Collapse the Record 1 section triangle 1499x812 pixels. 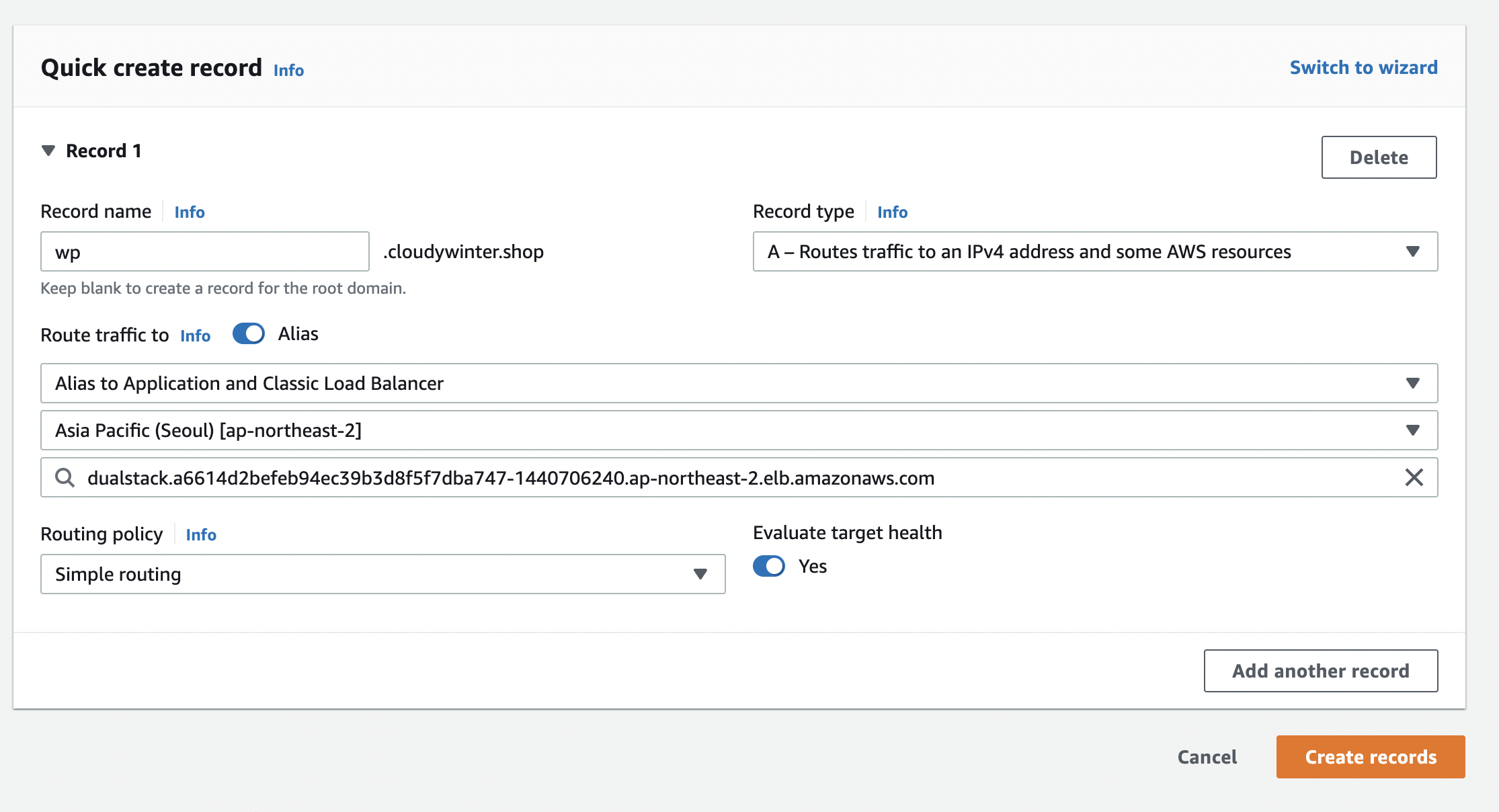(48, 151)
